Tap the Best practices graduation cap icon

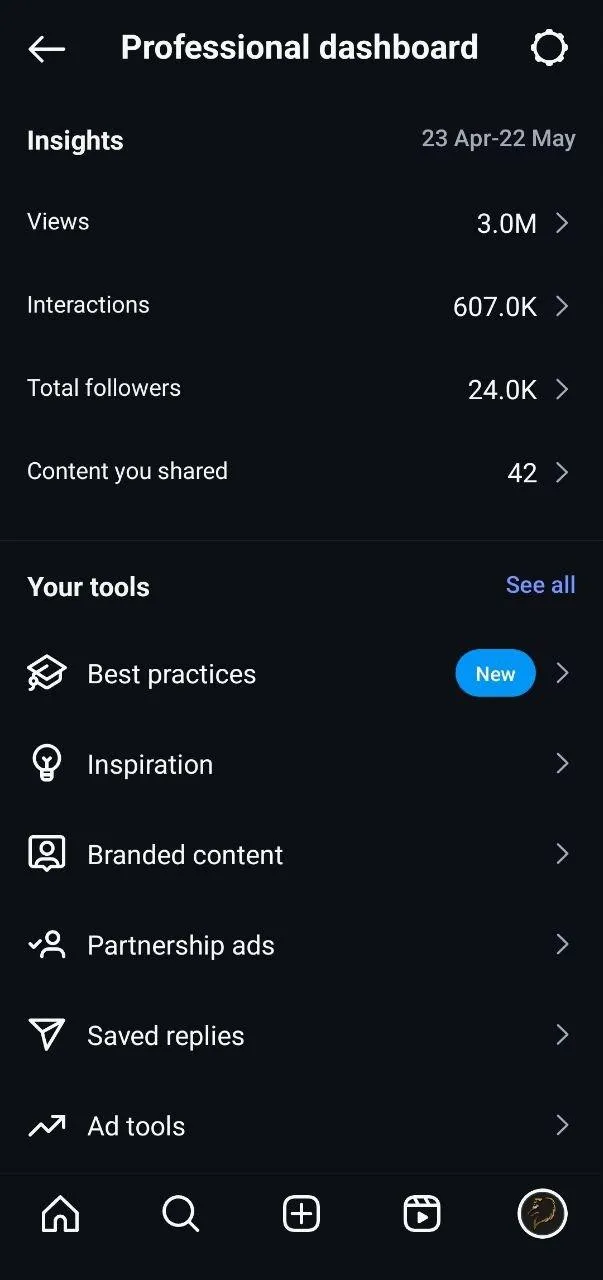click(x=47, y=674)
